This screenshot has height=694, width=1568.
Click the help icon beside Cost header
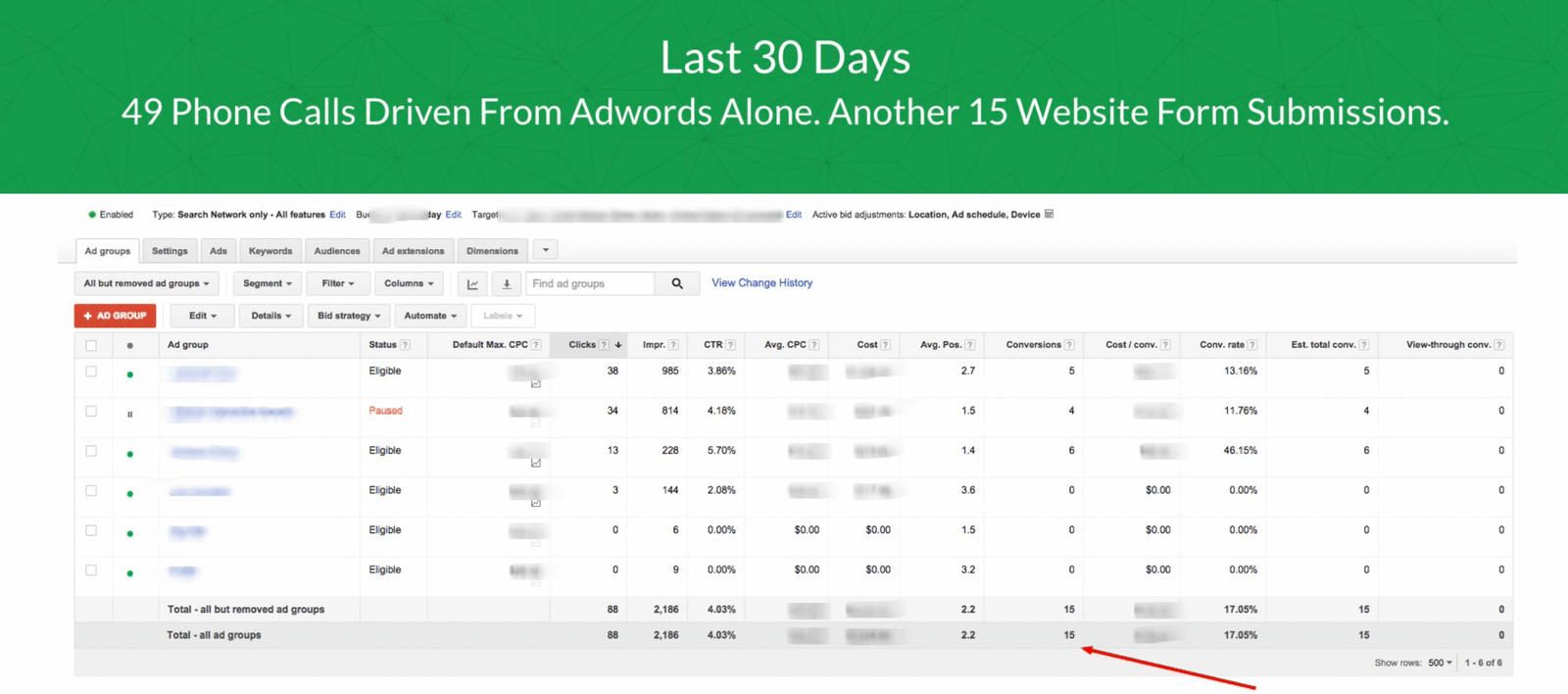(x=885, y=345)
